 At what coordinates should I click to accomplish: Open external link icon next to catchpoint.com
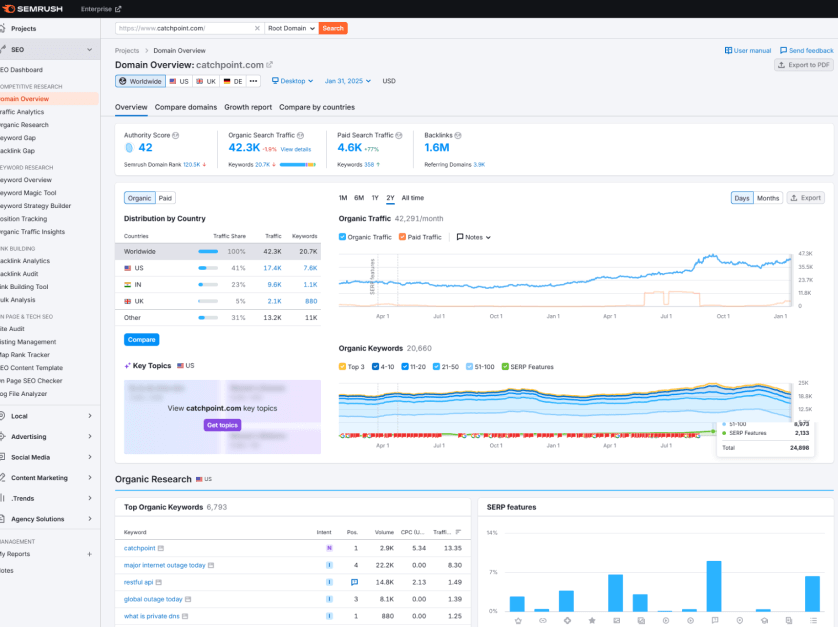coord(269,64)
